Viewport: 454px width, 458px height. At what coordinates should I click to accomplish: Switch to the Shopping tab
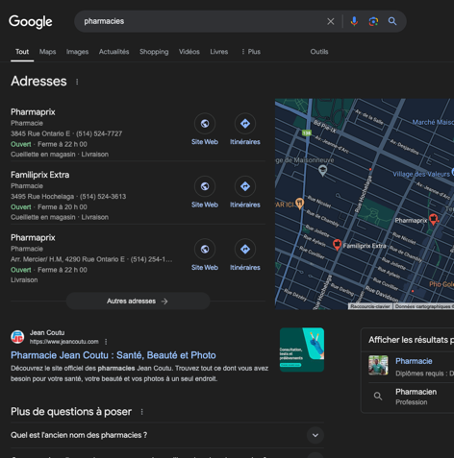tap(154, 52)
